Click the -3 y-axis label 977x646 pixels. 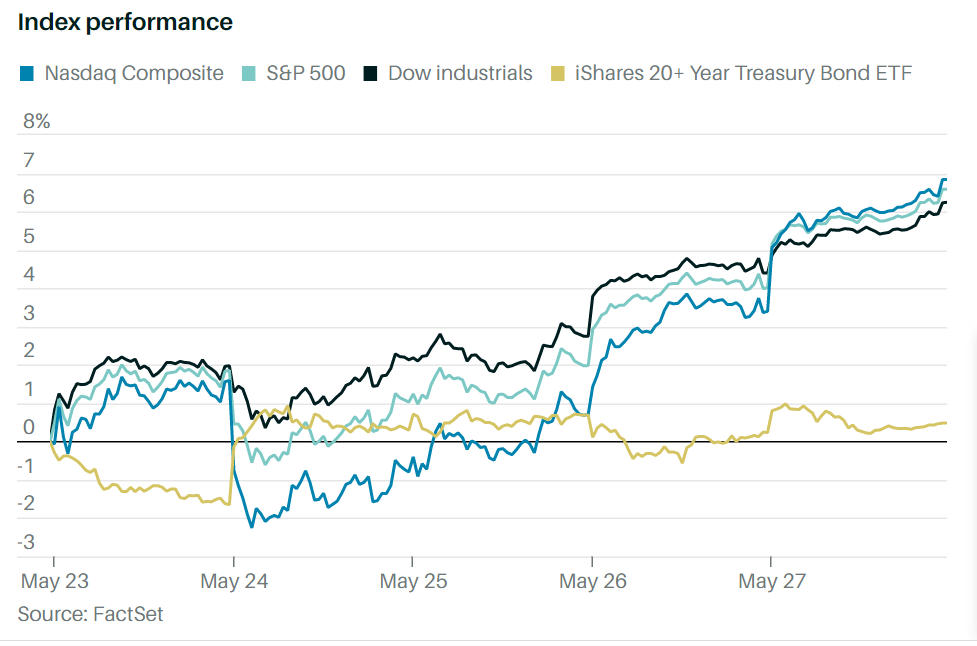point(29,543)
